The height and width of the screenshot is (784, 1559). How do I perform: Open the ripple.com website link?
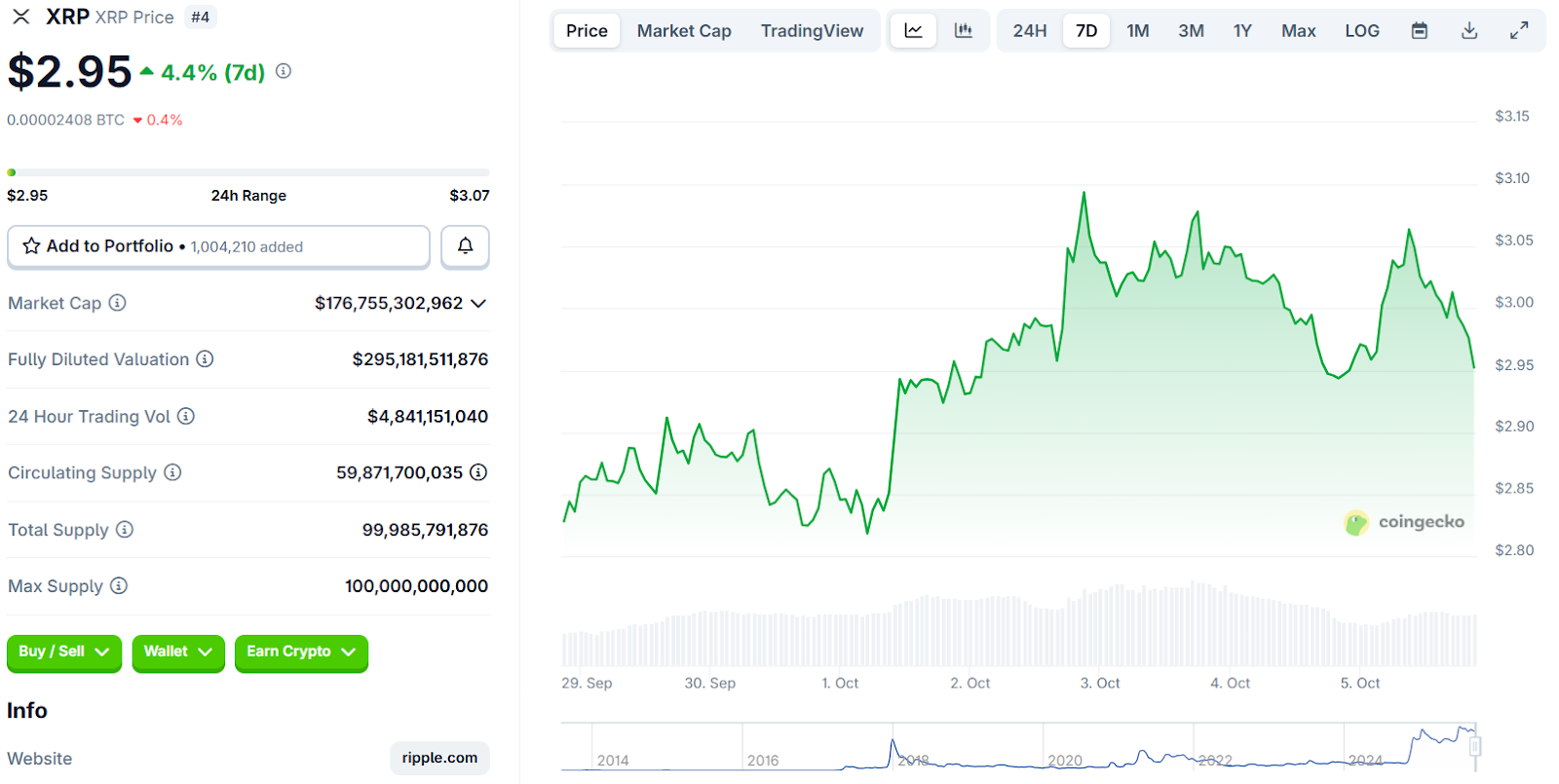[x=439, y=758]
